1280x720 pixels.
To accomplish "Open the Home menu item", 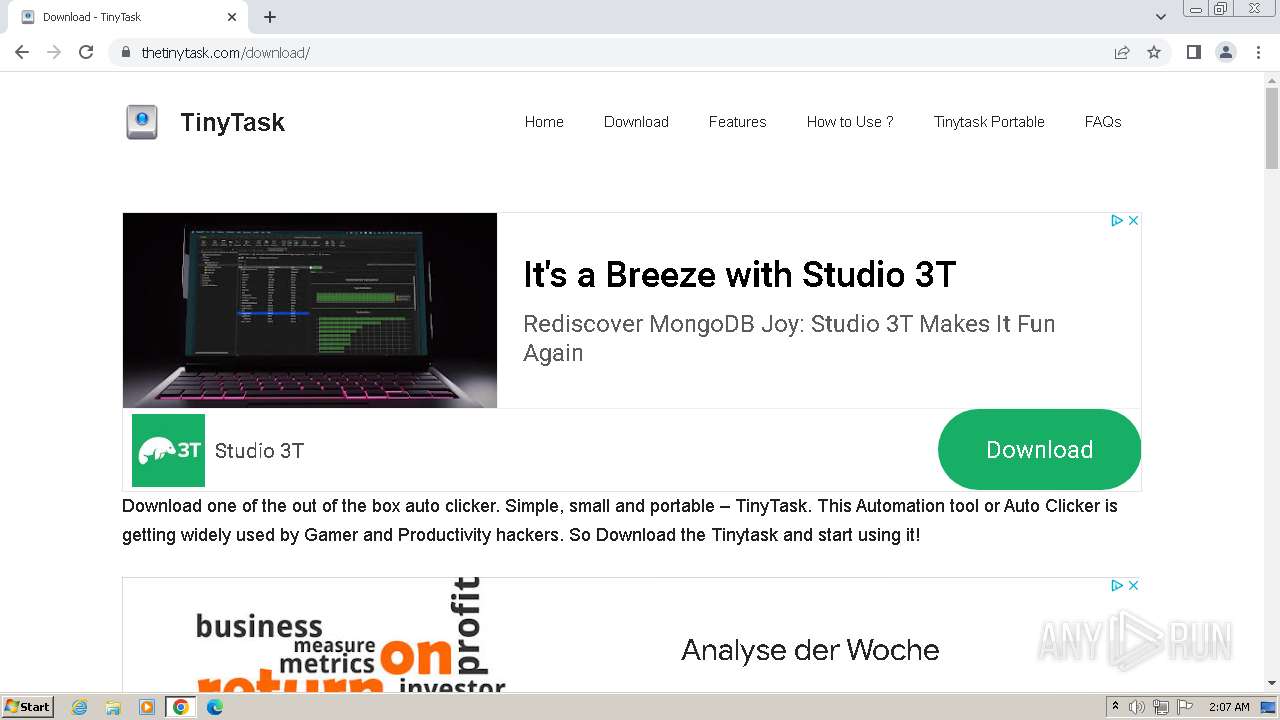I will tap(544, 122).
